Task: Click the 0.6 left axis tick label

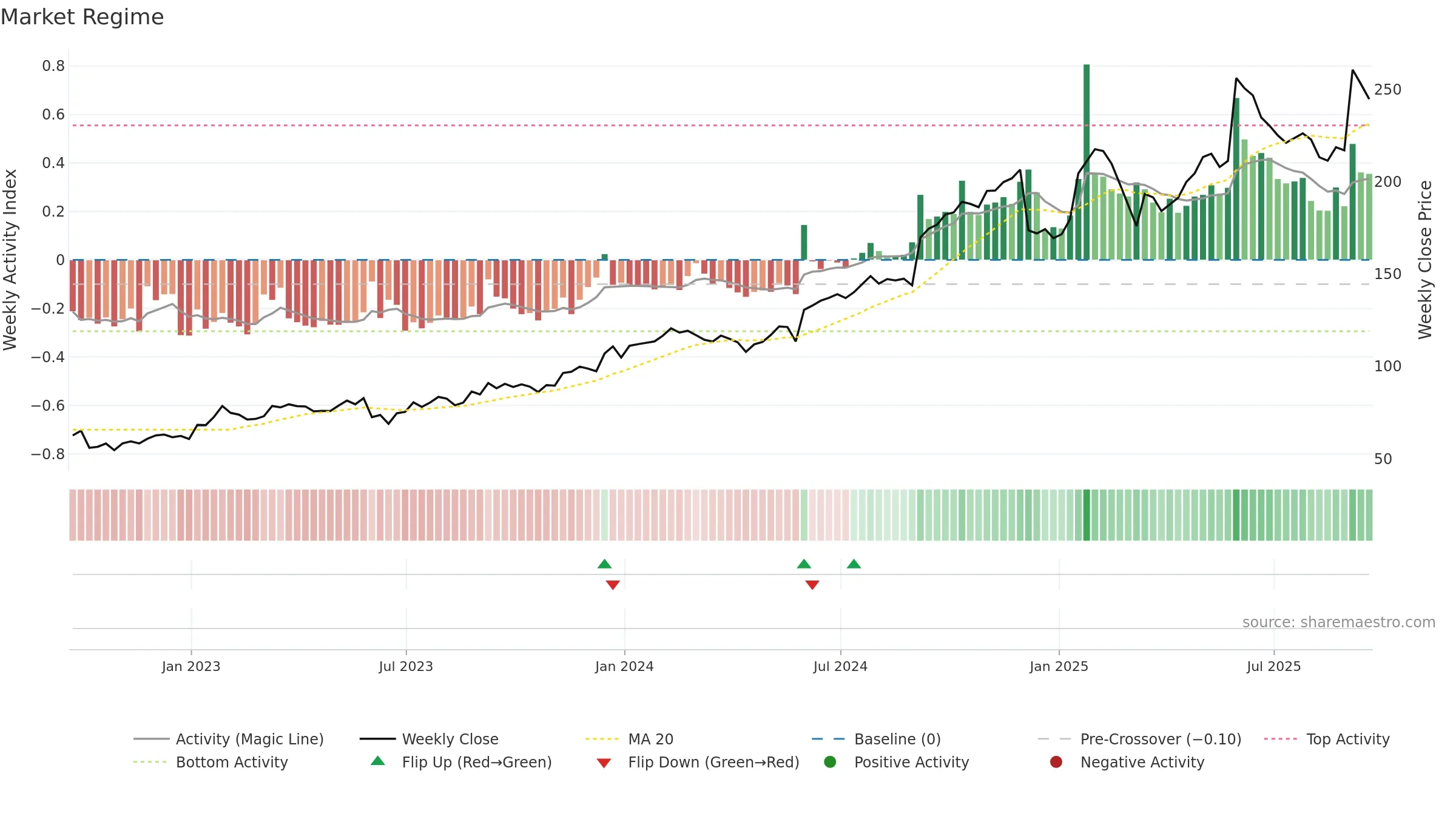Action: tap(53, 115)
